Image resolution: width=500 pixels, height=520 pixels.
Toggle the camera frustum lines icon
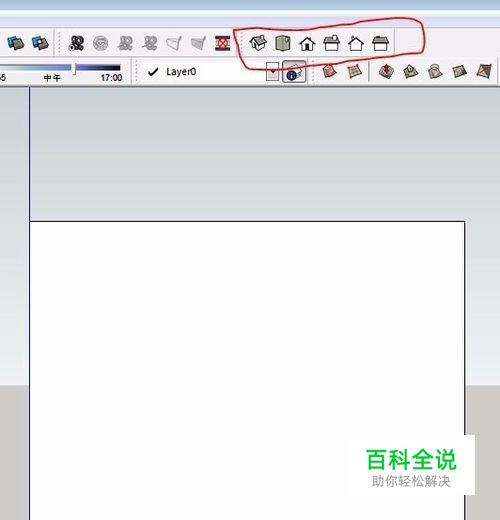(174, 43)
